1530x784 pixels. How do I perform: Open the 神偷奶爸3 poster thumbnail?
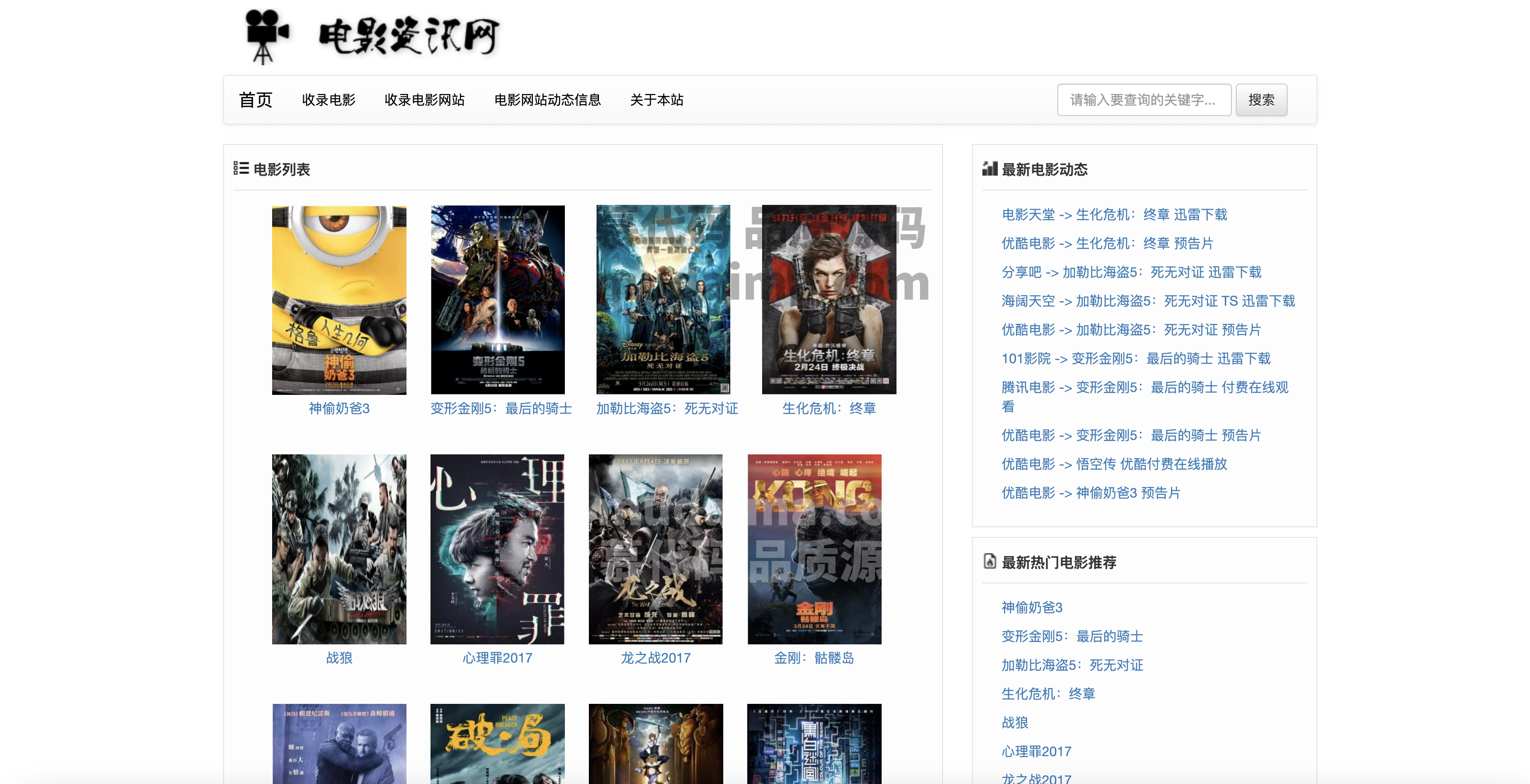coord(339,300)
